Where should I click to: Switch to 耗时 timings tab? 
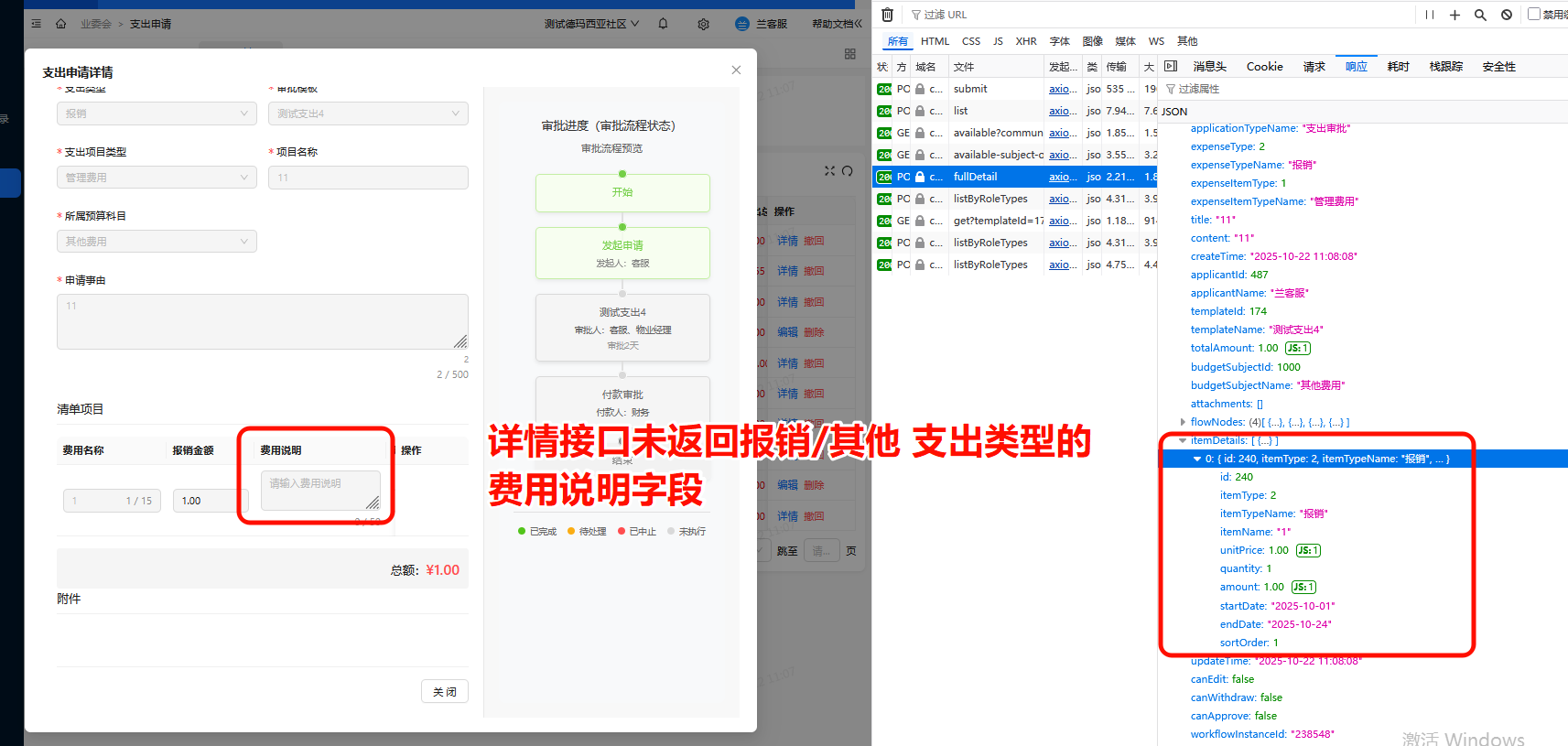(1399, 67)
